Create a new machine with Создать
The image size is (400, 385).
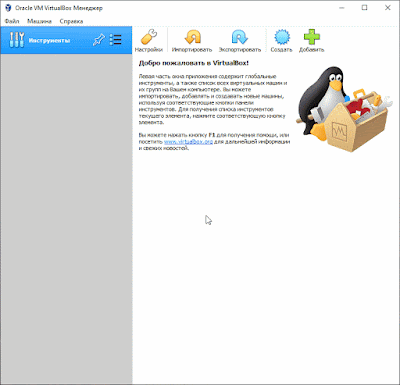click(282, 40)
